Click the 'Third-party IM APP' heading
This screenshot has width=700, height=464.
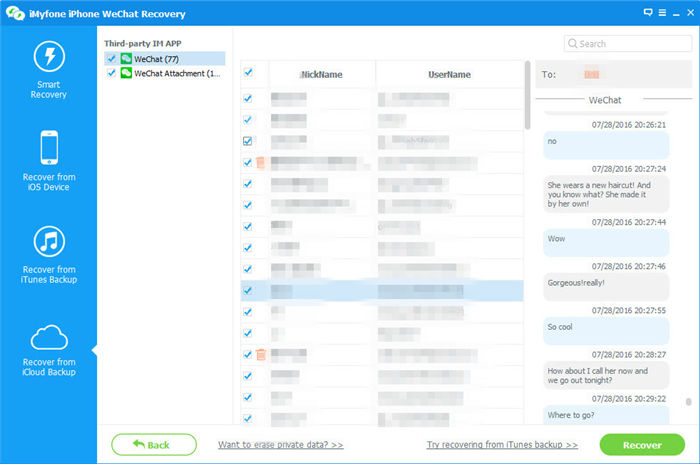click(143, 43)
